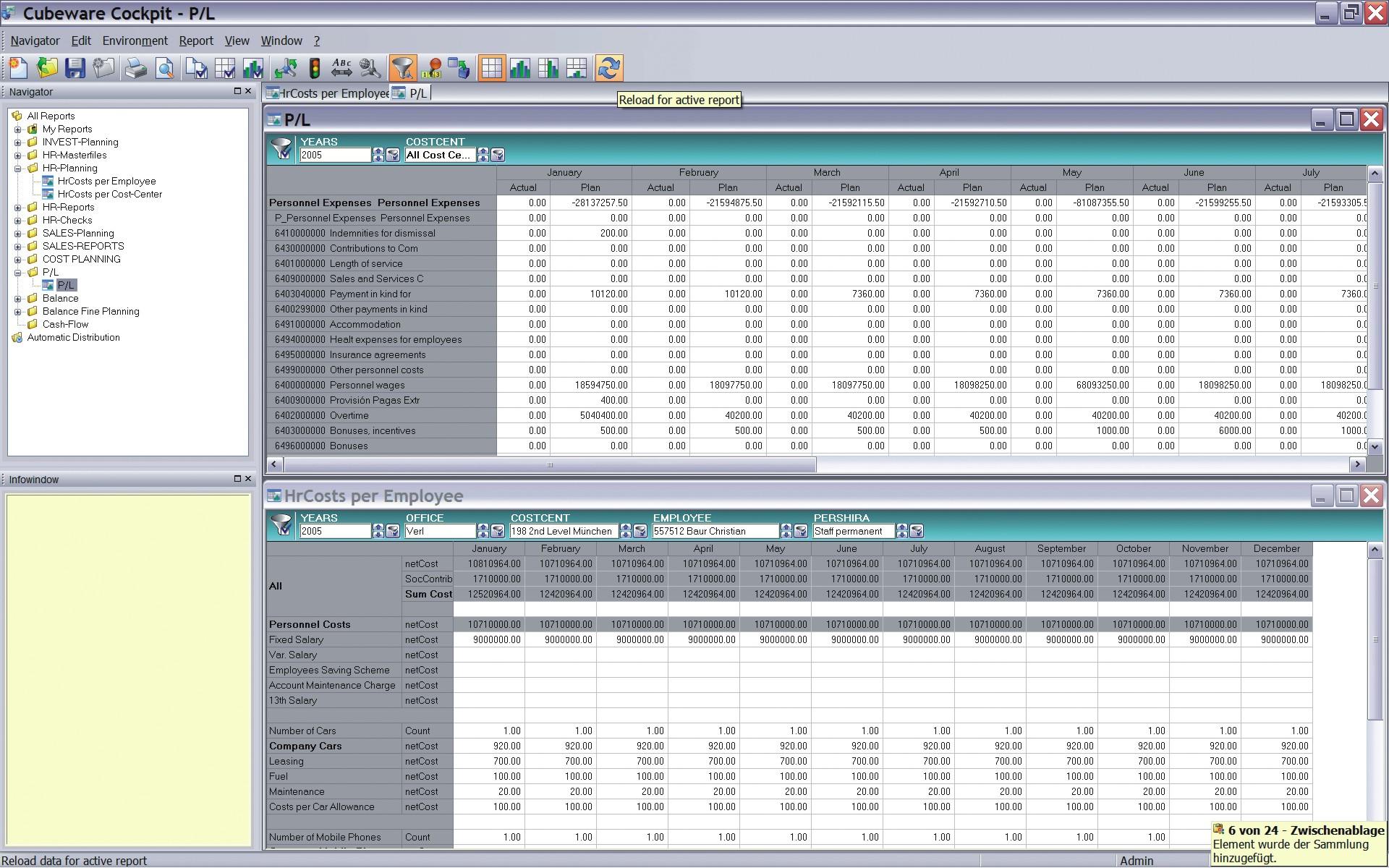The width and height of the screenshot is (1389, 868).
Task: Select Automatic Distribution in Navigator
Action: 73,337
